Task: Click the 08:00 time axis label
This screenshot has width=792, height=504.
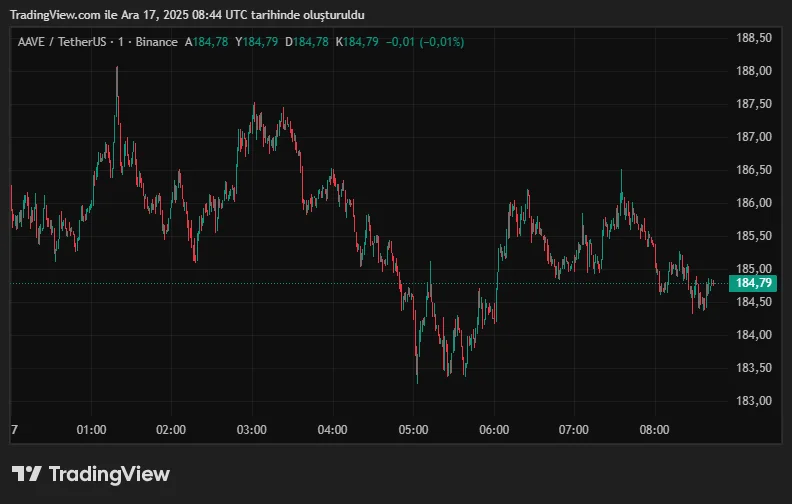Action: [x=654, y=430]
